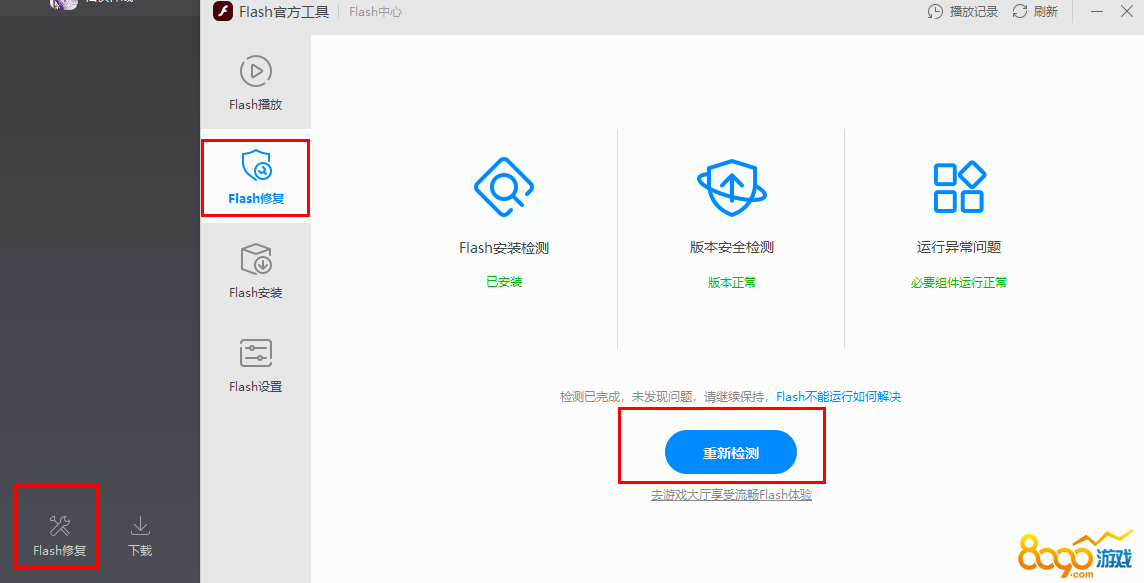1144x583 pixels.
Task: Click the Flash中心 label in title bar
Action: click(375, 12)
